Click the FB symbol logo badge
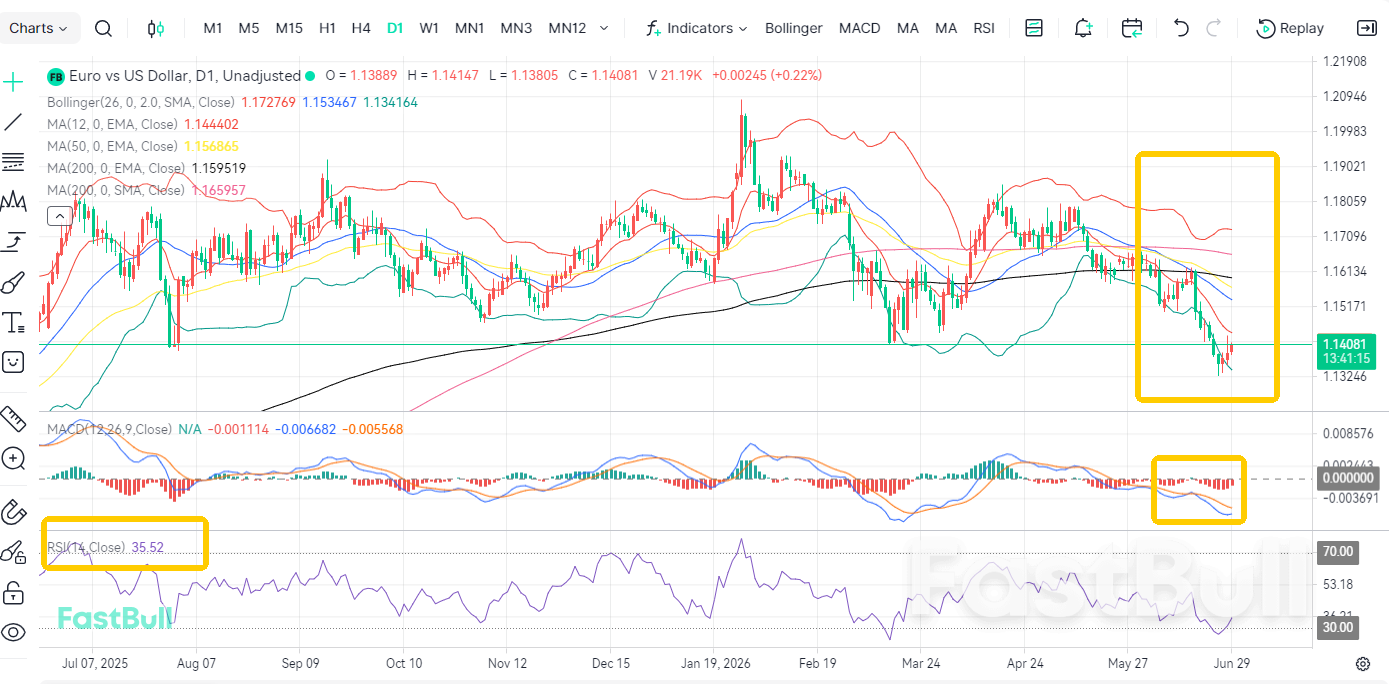Screen dimensions: 1389x684 pos(56,76)
